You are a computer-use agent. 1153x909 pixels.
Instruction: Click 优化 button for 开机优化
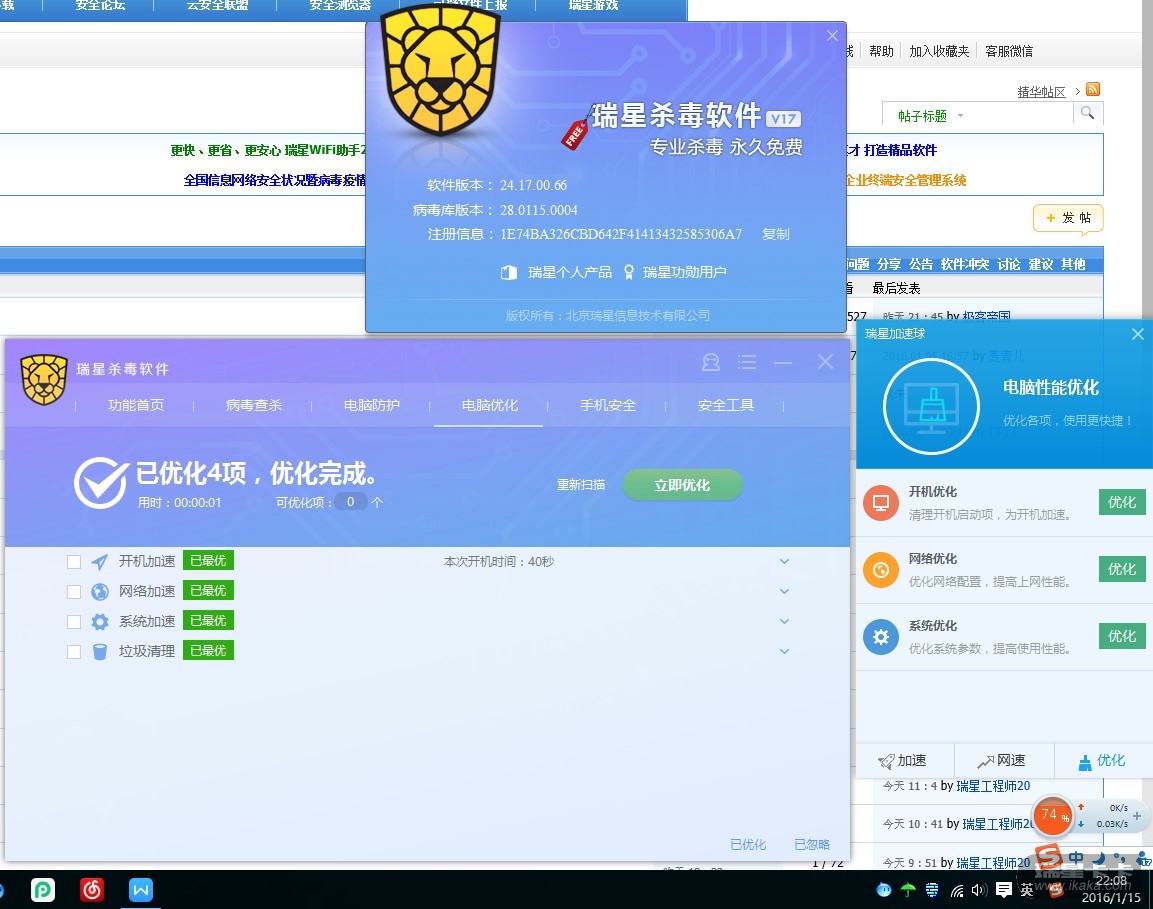point(1122,502)
